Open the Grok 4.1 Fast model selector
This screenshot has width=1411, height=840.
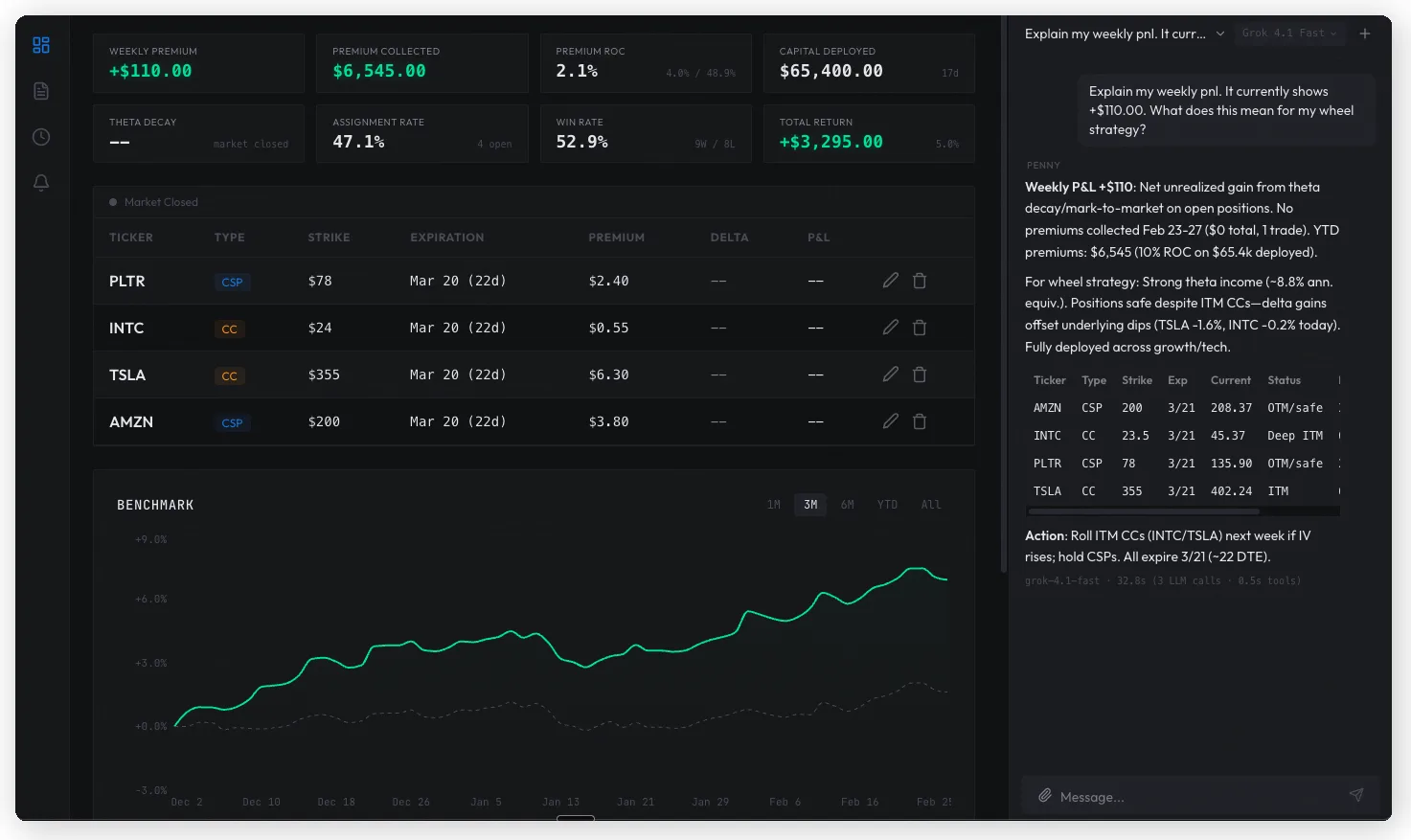tap(1289, 33)
